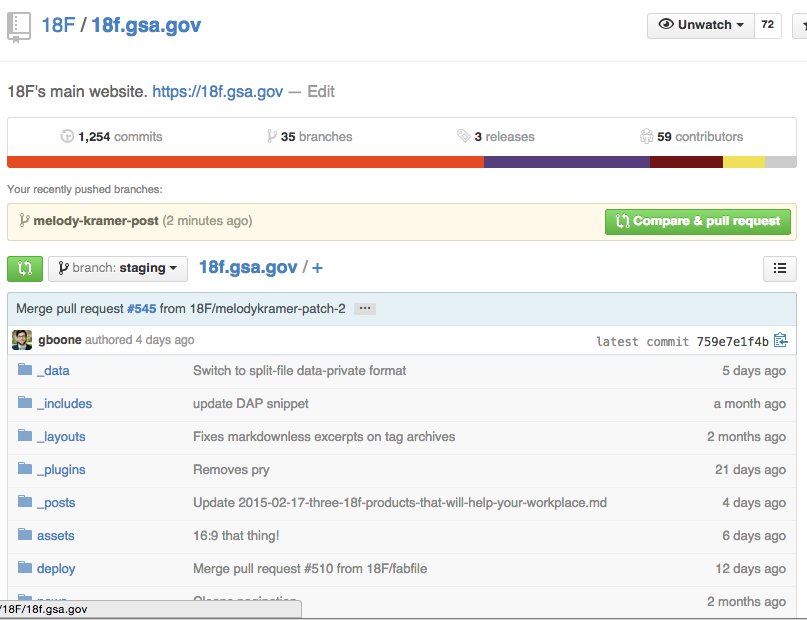Image resolution: width=807 pixels, height=620 pixels.
Task: Click the _plugins folder icon
Action: [x=25, y=468]
